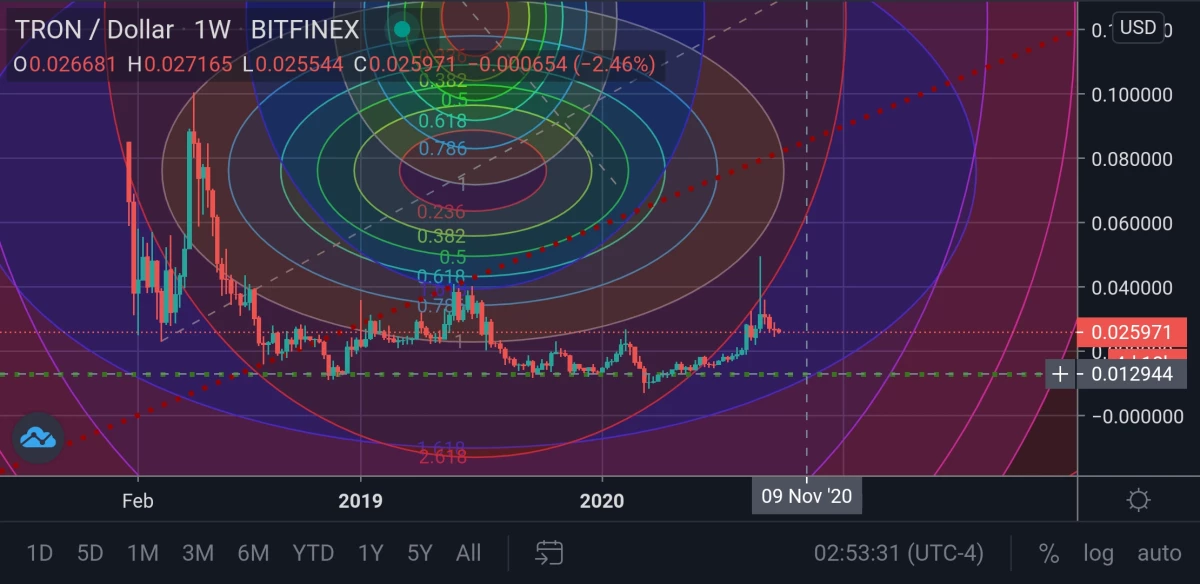Click the 0.236 Fibonacci circle label
The image size is (1200, 584).
(441, 211)
